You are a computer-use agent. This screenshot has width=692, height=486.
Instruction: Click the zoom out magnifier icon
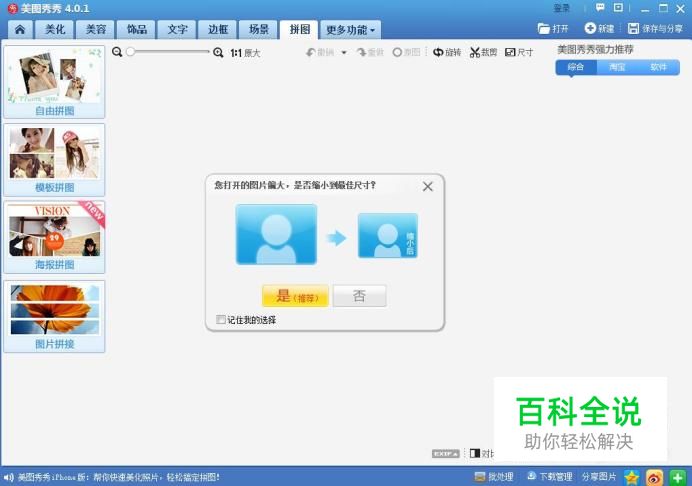tap(117, 52)
